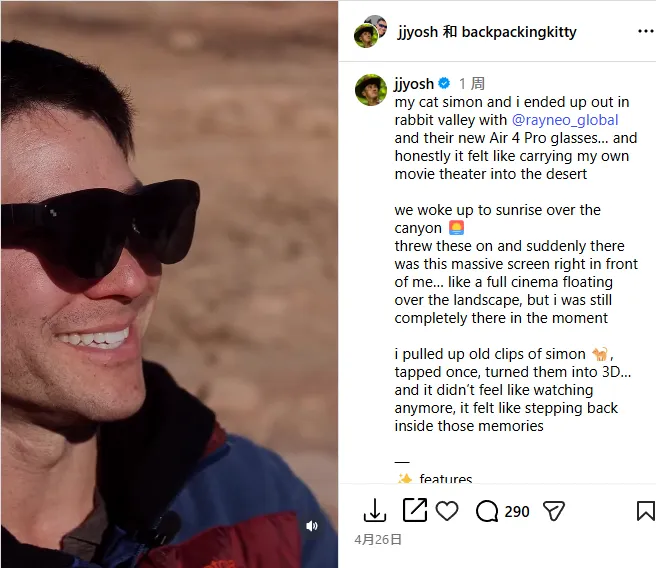Open comments via speech bubble icon
656x568 pixels.
(x=487, y=511)
